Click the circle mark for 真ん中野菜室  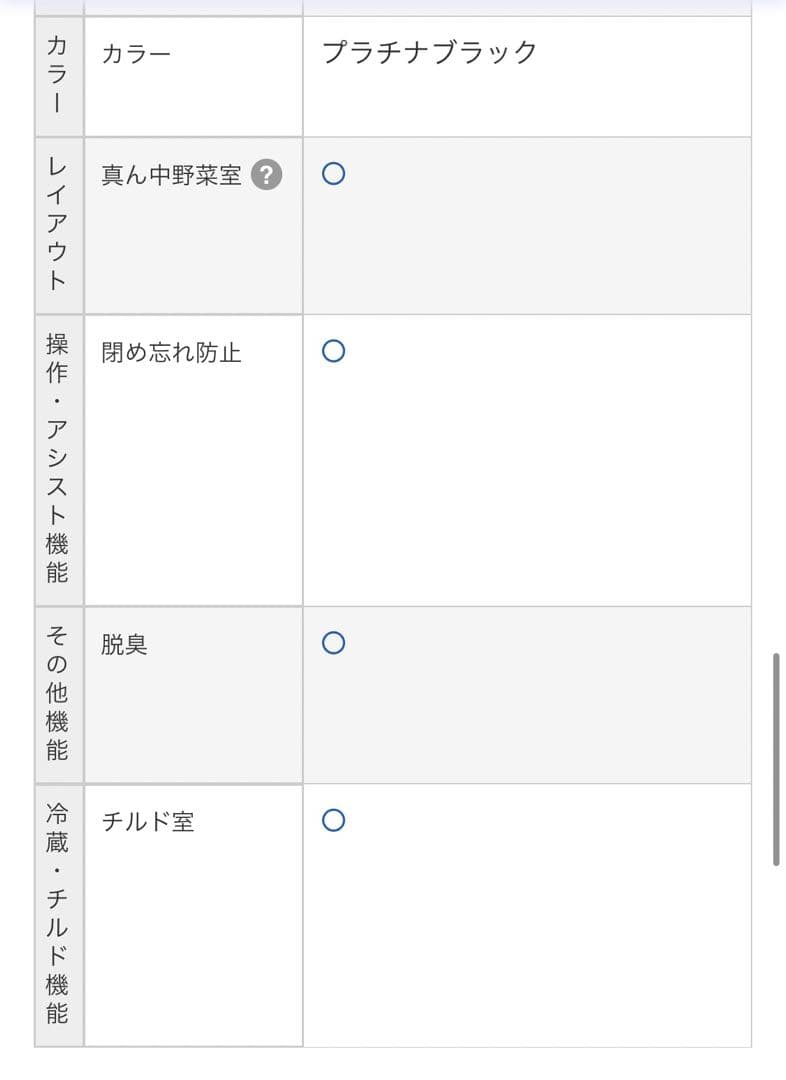click(x=334, y=174)
